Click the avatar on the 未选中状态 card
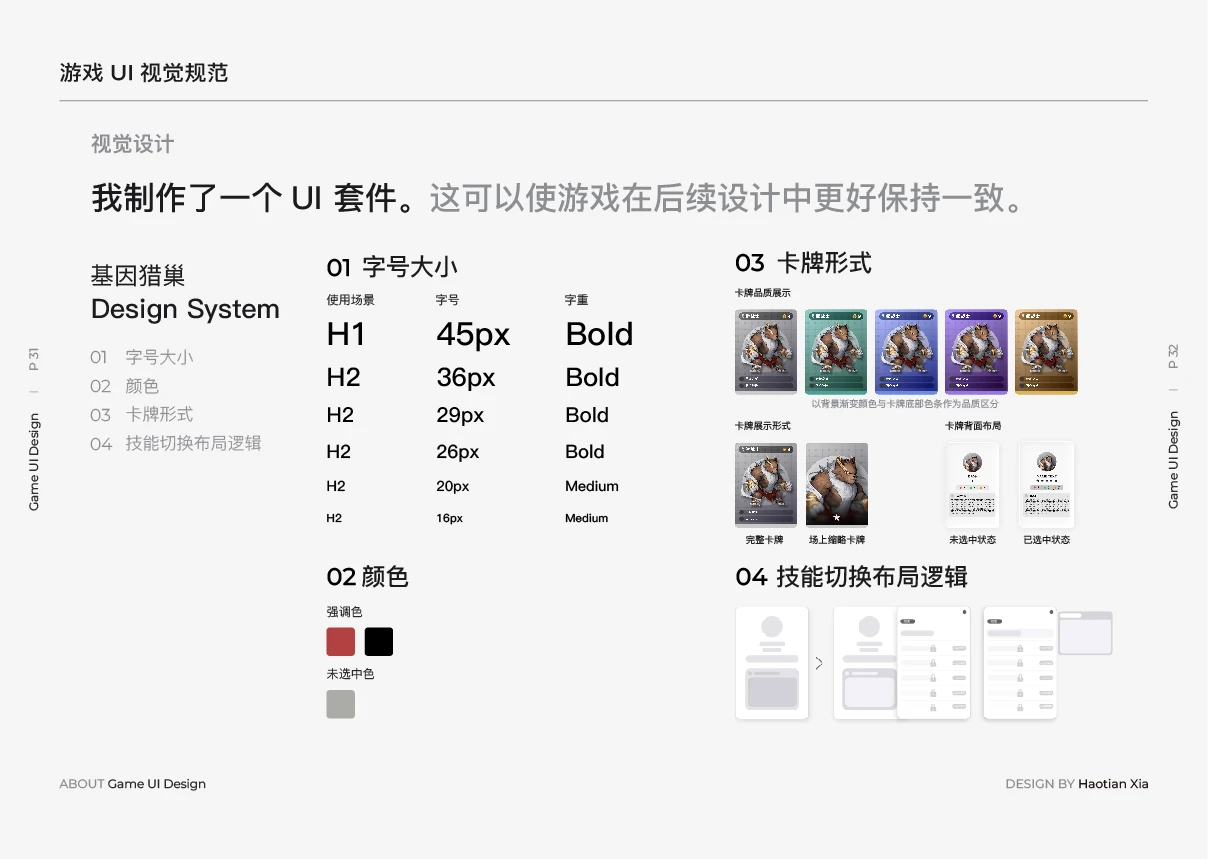This screenshot has height=859, width=1208. point(972,462)
